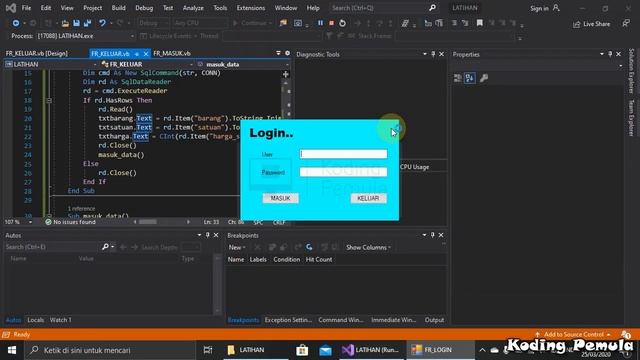The height and width of the screenshot is (360, 640).
Task: Restart debugging with the circular arrow icon
Action: [x=342, y=23]
